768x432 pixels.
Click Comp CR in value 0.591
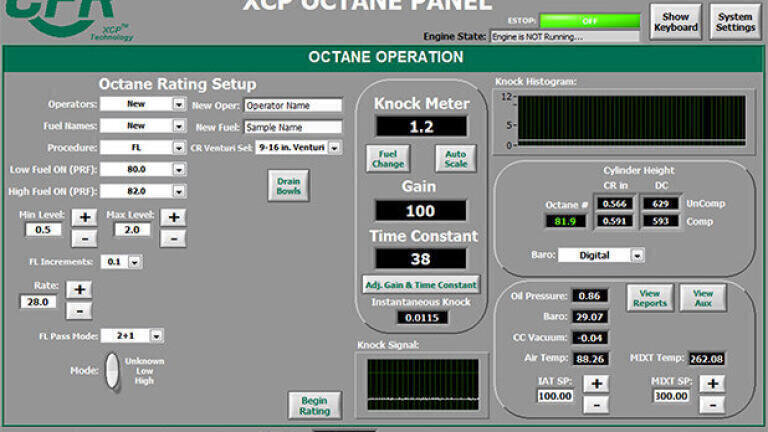614,221
